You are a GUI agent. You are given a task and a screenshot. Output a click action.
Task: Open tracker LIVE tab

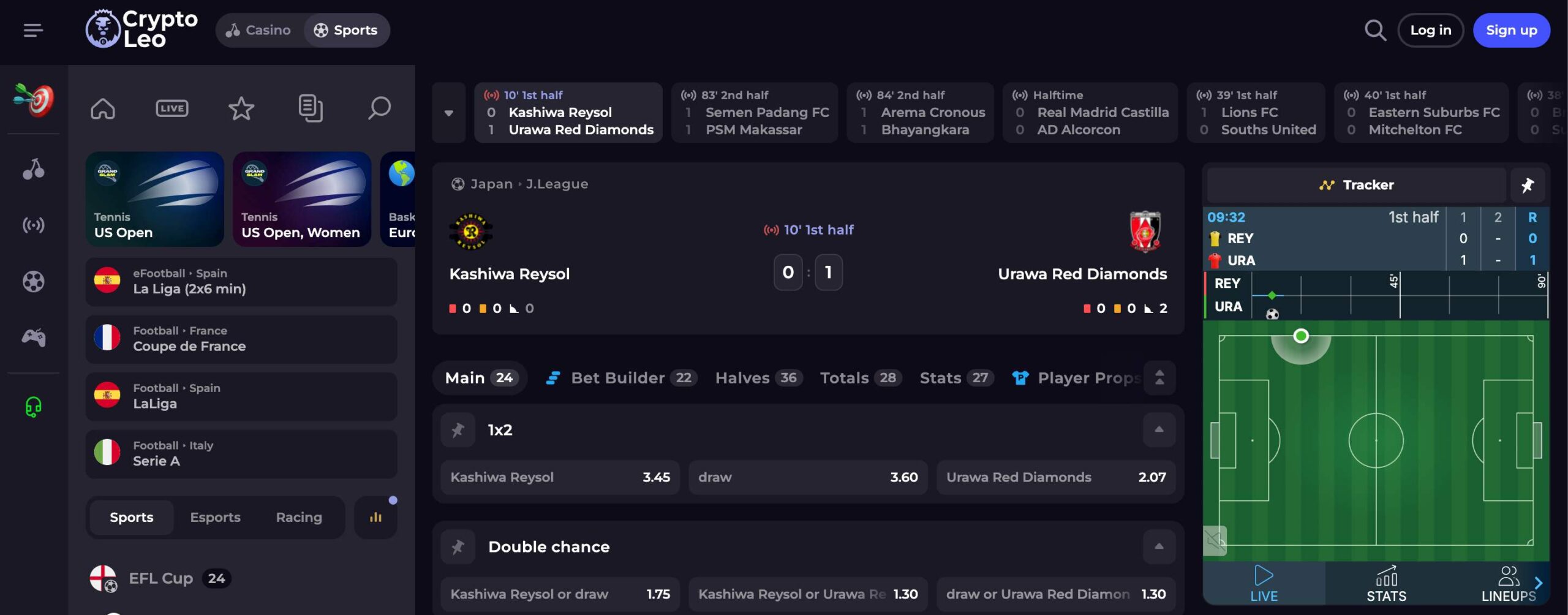pos(1264,584)
